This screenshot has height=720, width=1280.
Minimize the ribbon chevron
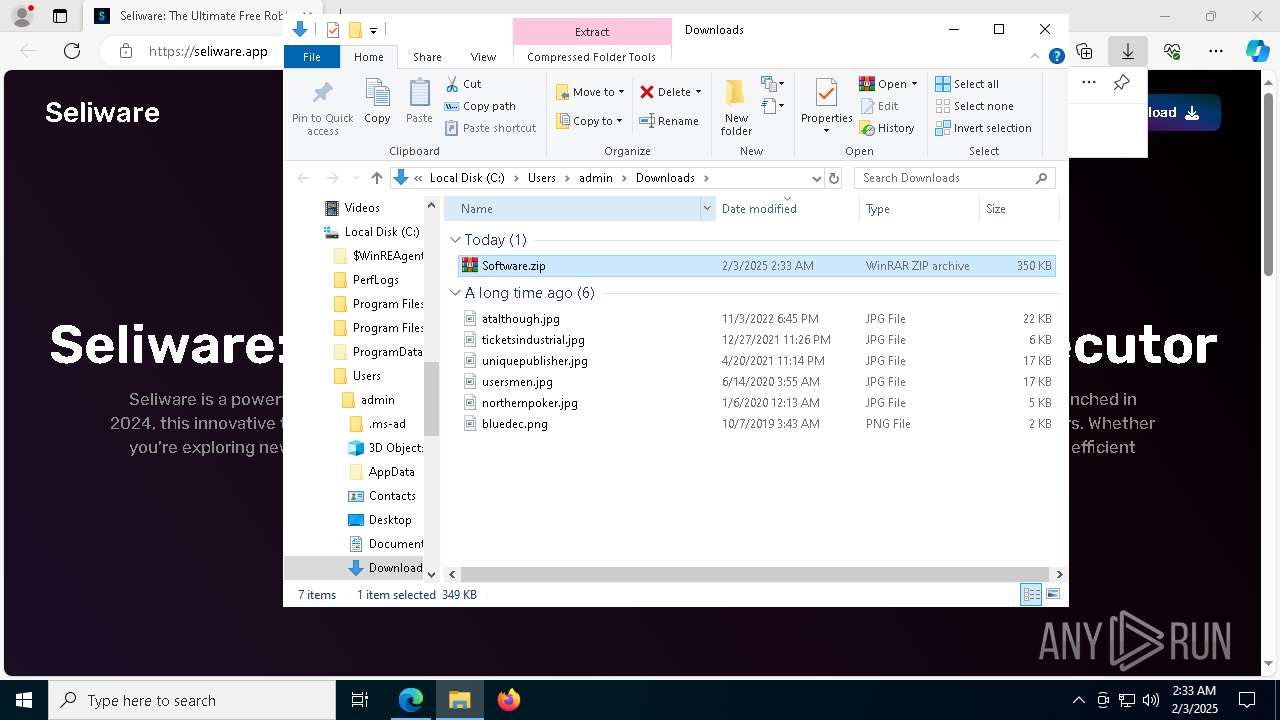click(x=1036, y=57)
